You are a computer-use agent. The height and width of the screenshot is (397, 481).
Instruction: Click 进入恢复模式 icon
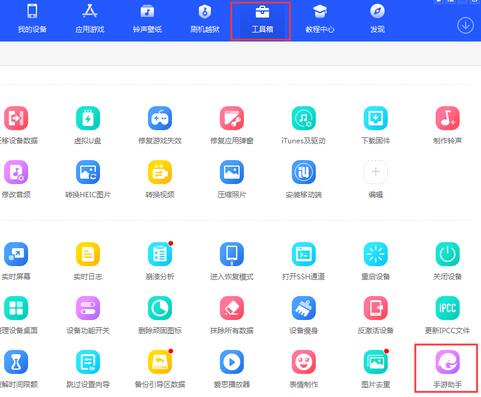click(x=232, y=254)
